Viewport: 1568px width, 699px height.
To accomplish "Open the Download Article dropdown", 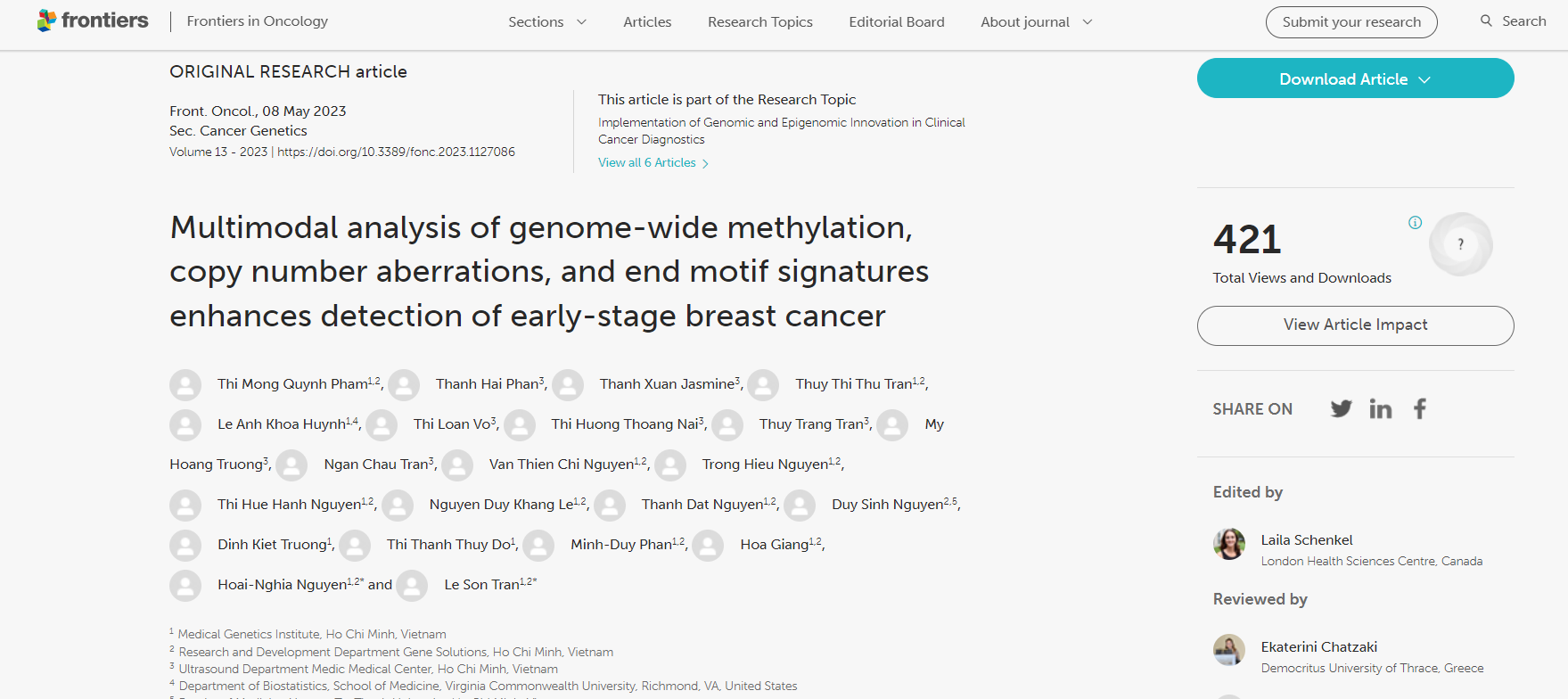I will (1354, 78).
